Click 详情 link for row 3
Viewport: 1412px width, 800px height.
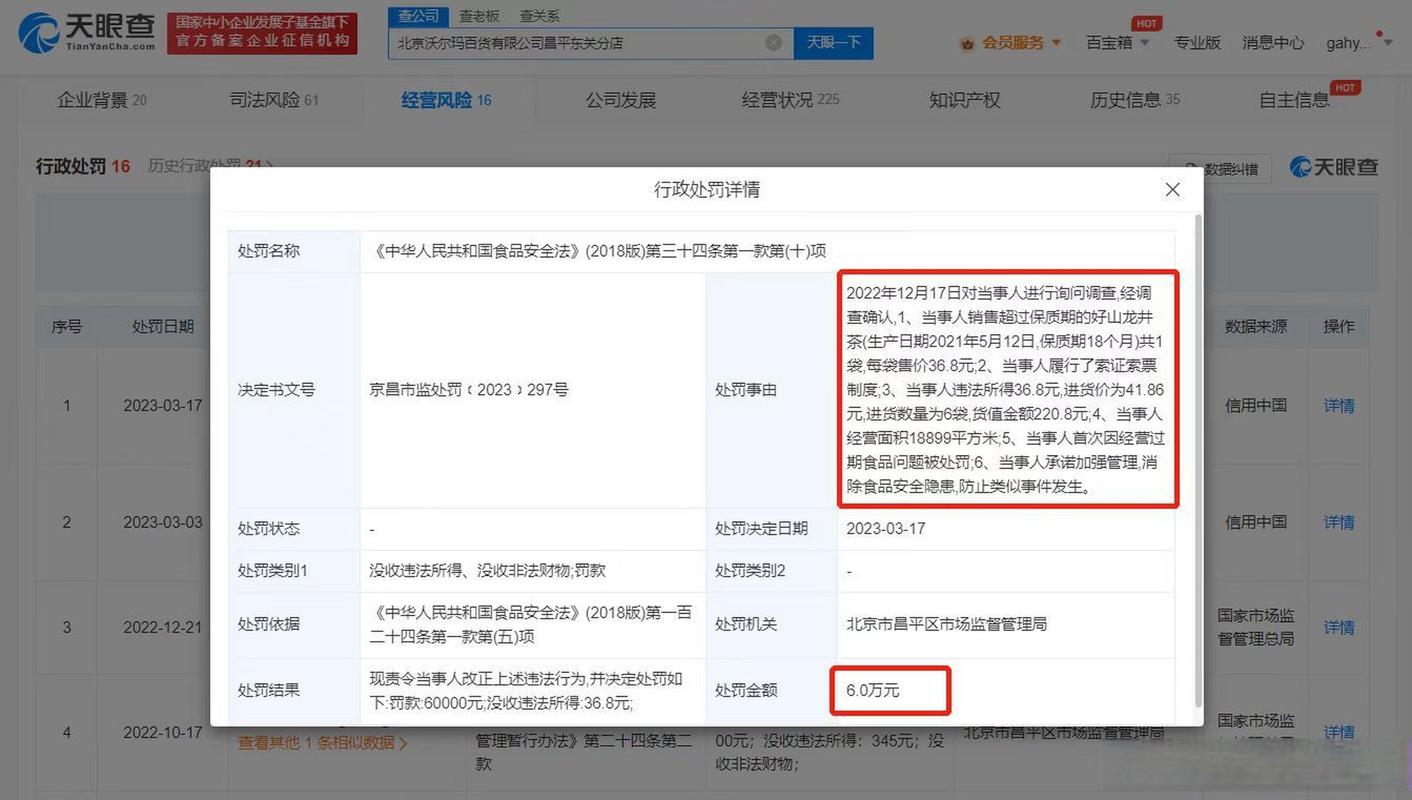(1339, 627)
